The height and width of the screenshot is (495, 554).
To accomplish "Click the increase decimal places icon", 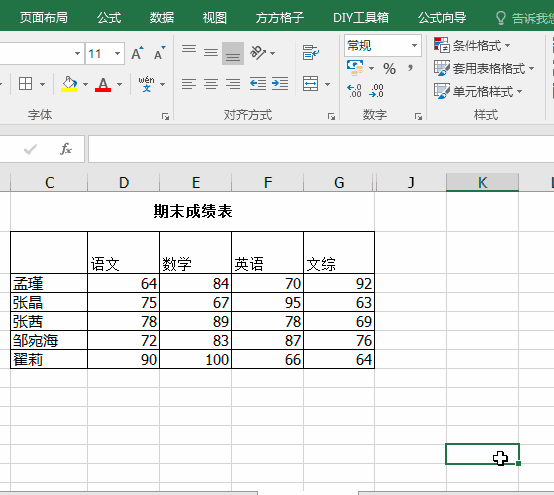I will pos(354,91).
